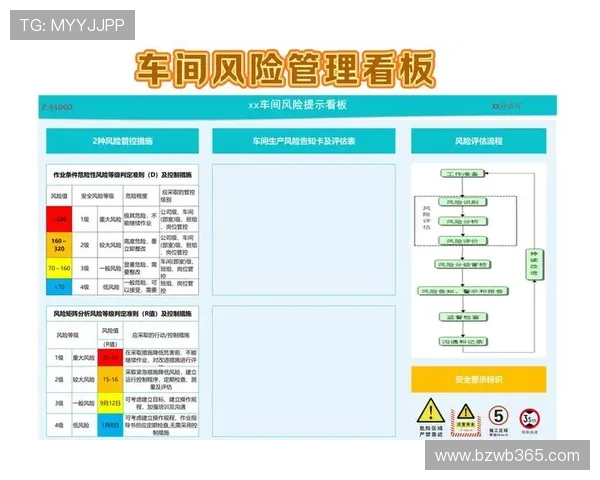This screenshot has width=600, height=480.
Task: Click the 应采取的行动/控制措施 column header
Action: (x=161, y=335)
